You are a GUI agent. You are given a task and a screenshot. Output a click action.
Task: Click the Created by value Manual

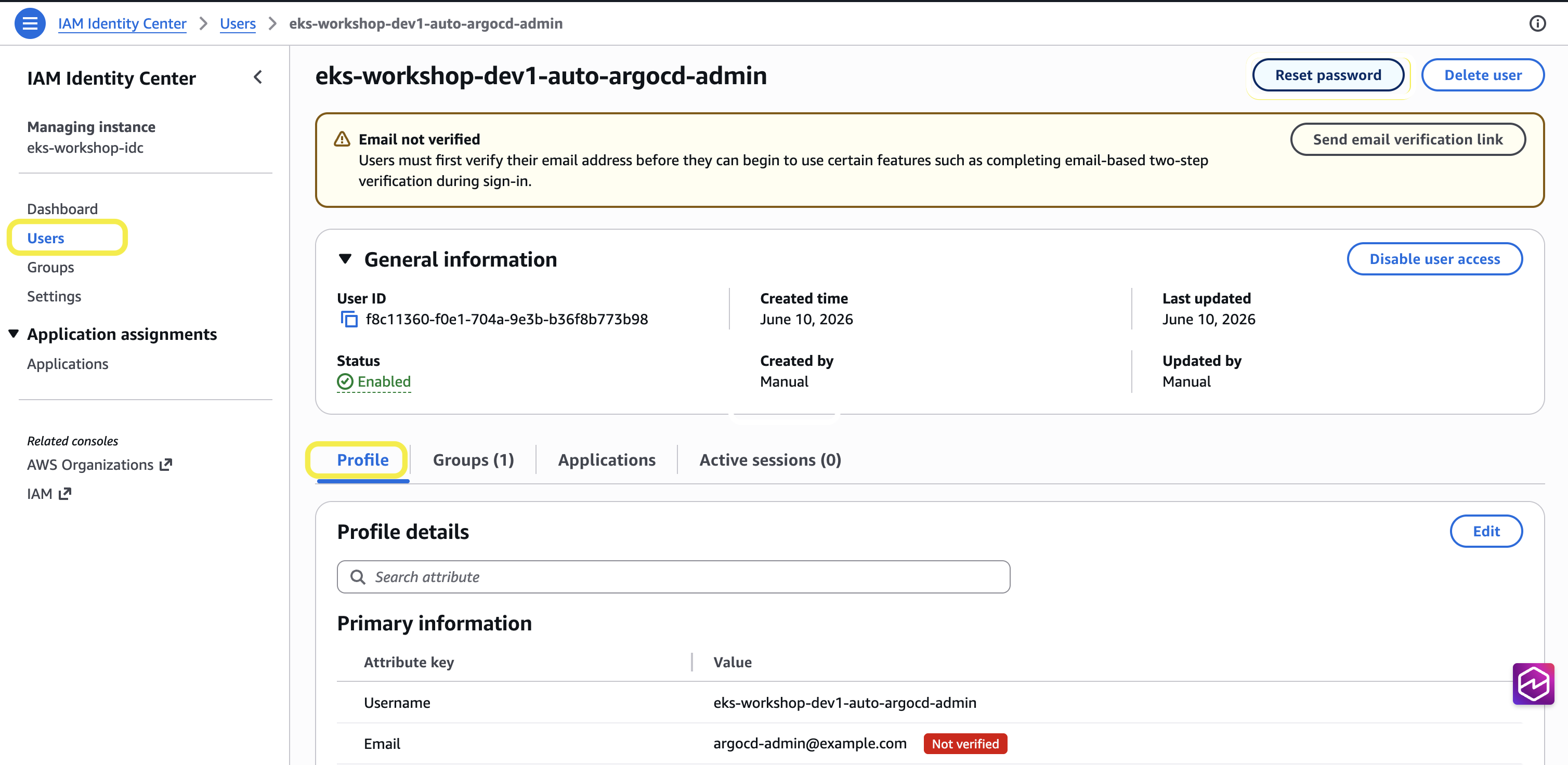(784, 381)
